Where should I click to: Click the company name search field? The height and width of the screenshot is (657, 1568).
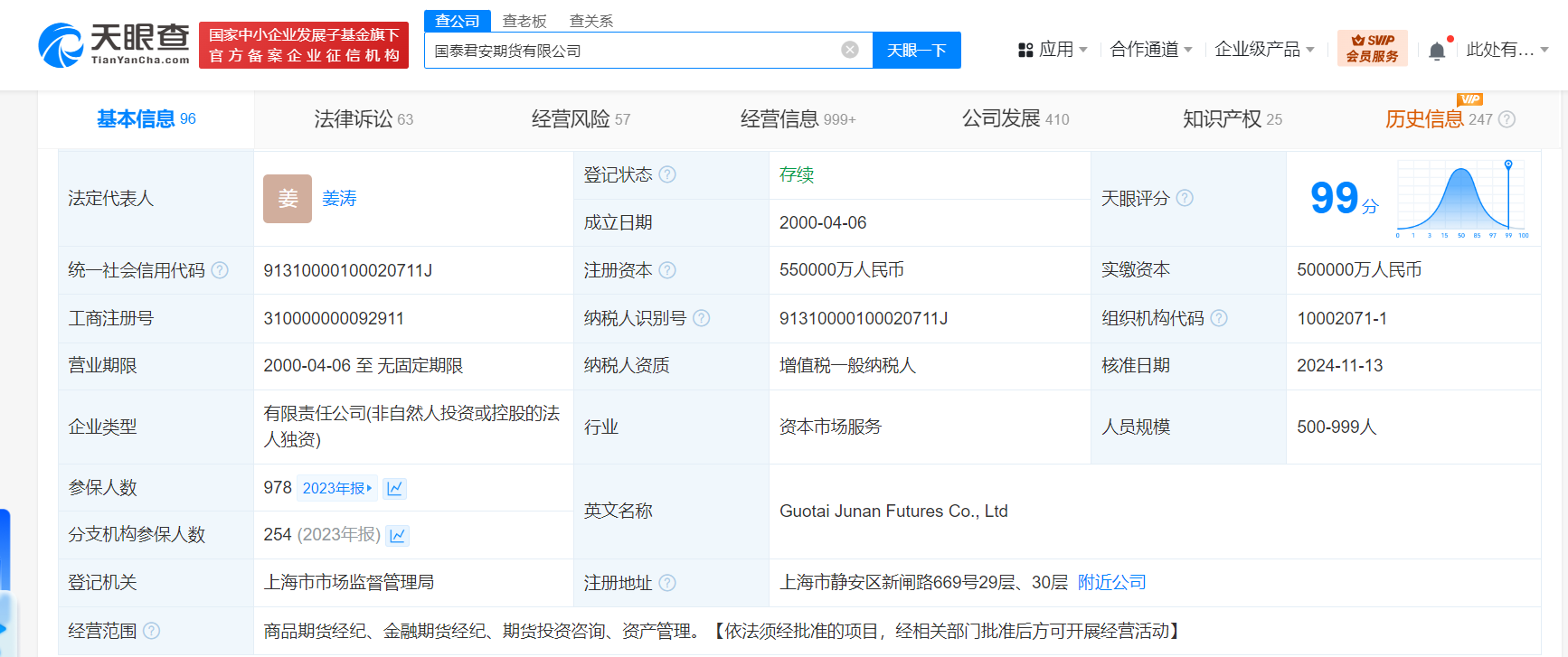633,51
